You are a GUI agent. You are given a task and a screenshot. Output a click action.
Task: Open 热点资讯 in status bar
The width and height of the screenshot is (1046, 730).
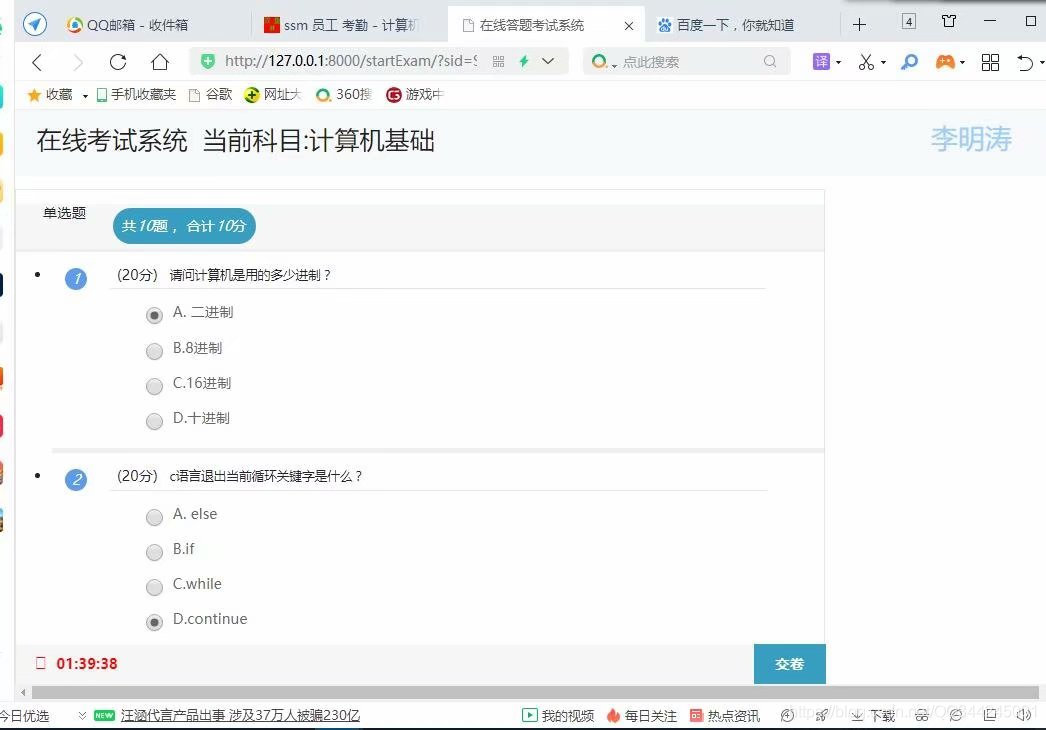pyautogui.click(x=725, y=716)
